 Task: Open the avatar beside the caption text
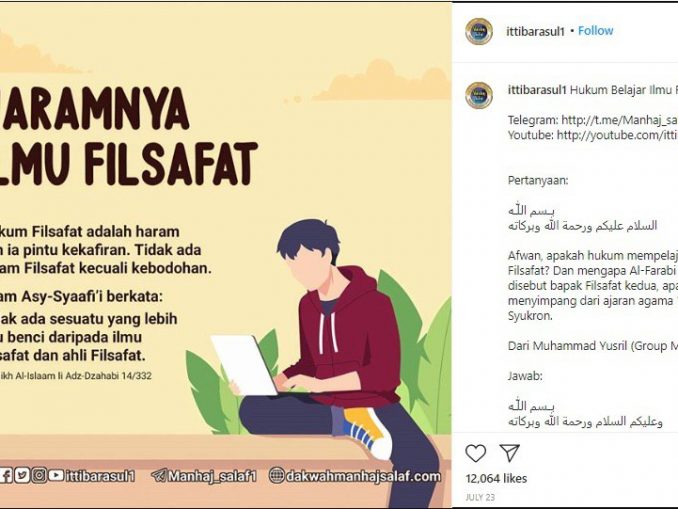[479, 95]
